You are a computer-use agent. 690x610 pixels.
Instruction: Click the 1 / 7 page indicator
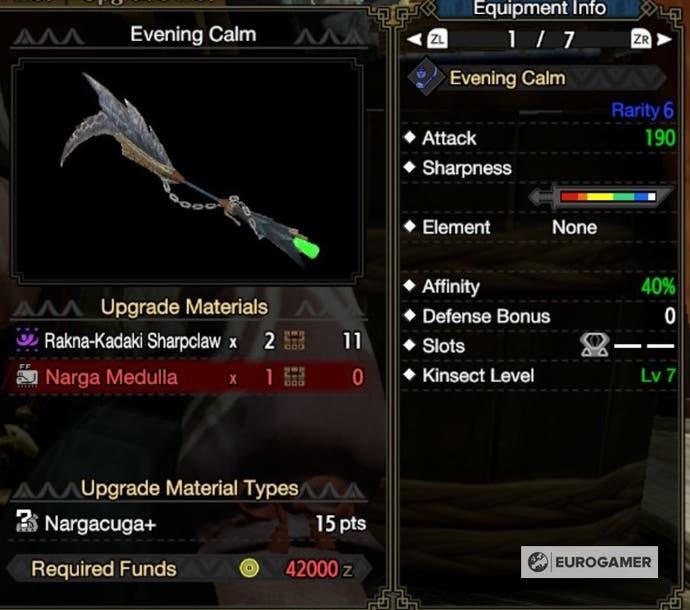click(x=540, y=40)
